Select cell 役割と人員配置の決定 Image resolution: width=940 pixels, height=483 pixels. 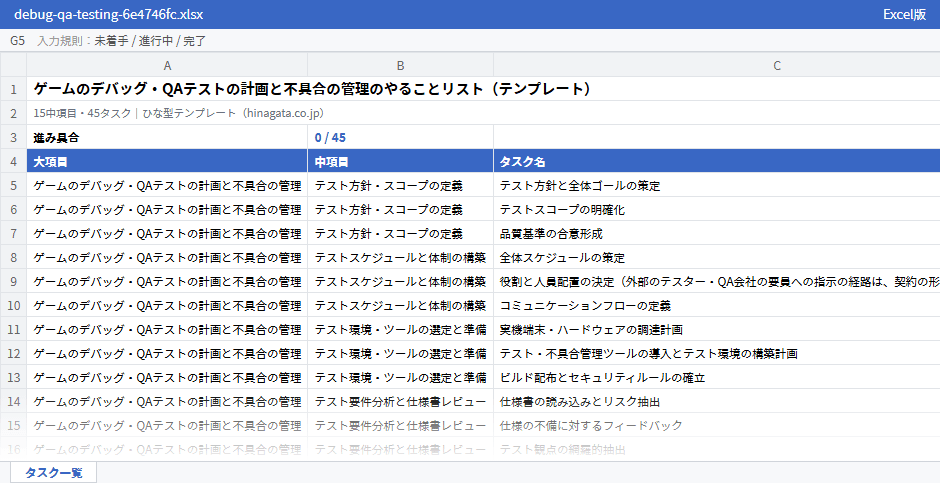(717, 281)
